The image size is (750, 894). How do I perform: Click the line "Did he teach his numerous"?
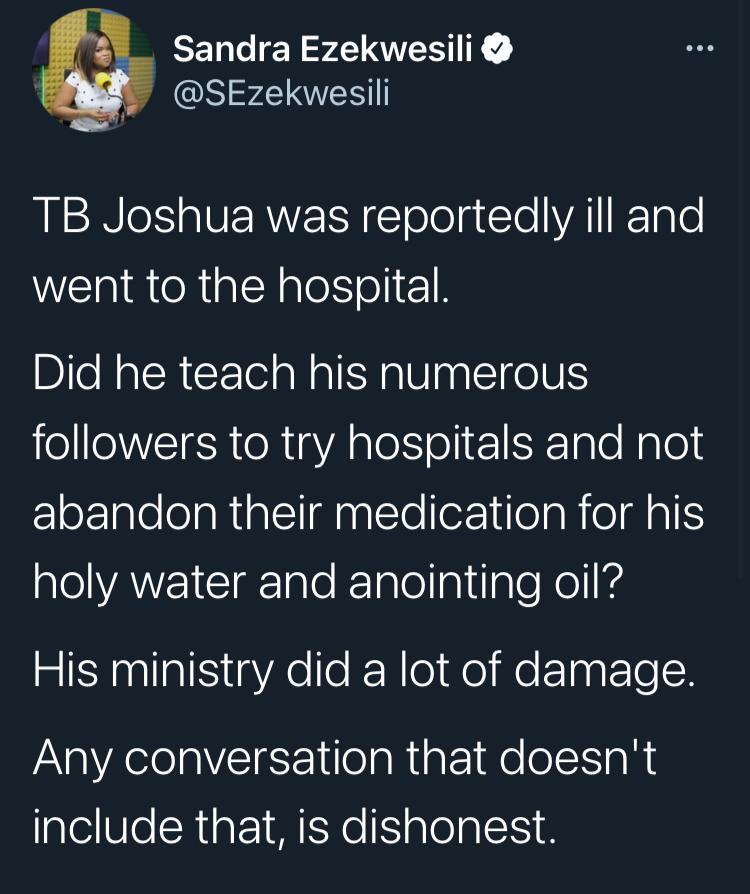coord(310,374)
